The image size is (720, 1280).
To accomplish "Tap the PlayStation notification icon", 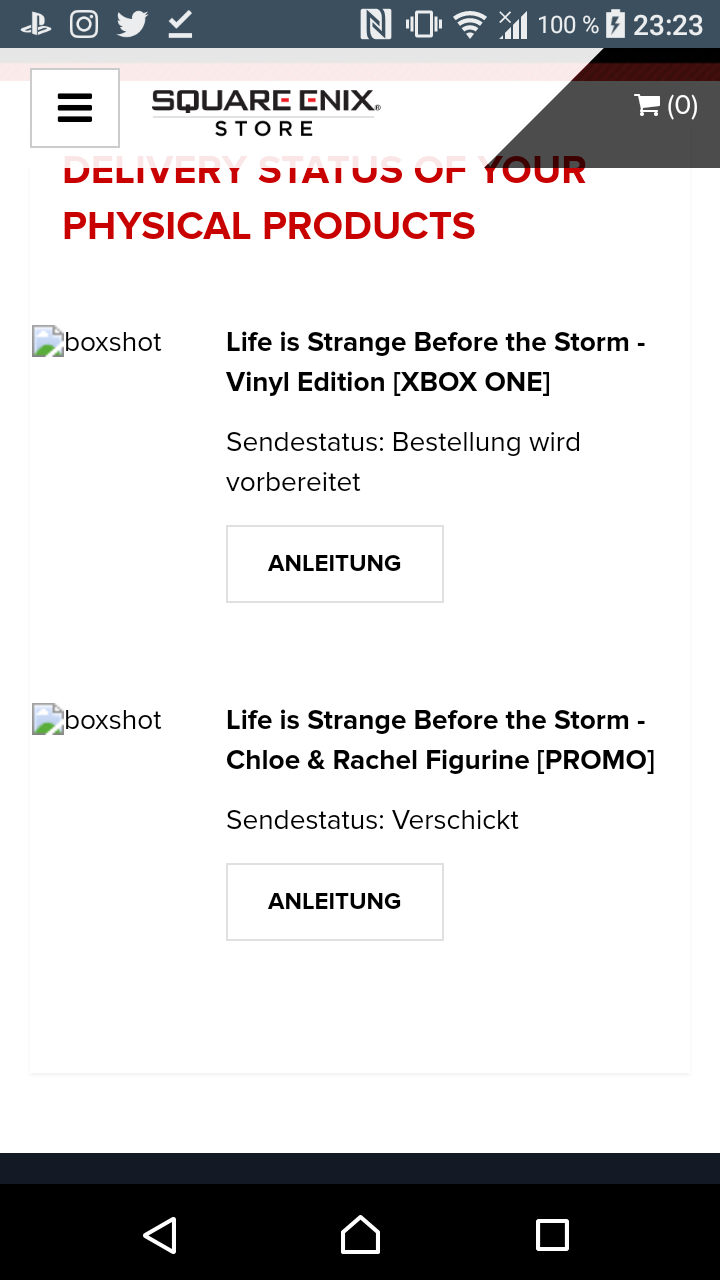I will click(37, 24).
